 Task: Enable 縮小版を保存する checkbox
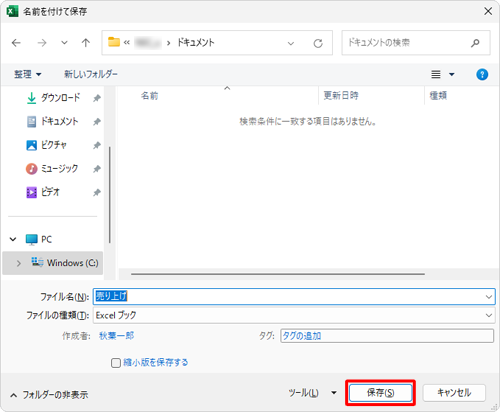click(x=116, y=363)
